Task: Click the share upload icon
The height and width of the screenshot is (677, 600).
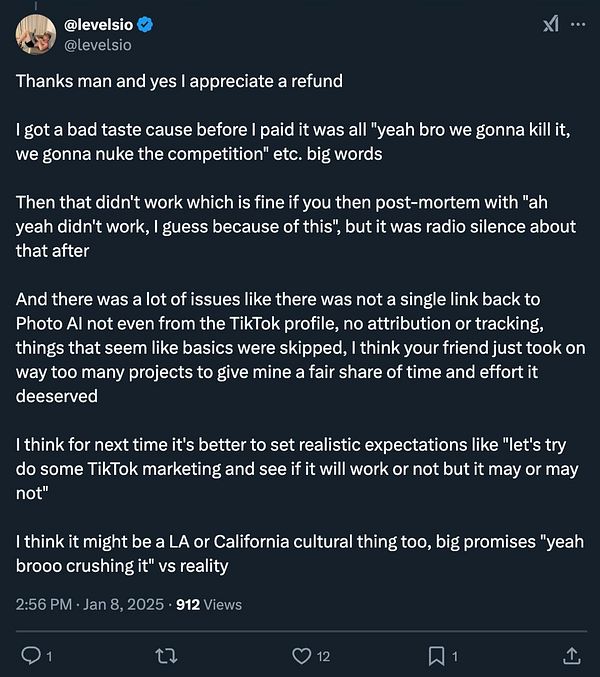Action: 571,655
